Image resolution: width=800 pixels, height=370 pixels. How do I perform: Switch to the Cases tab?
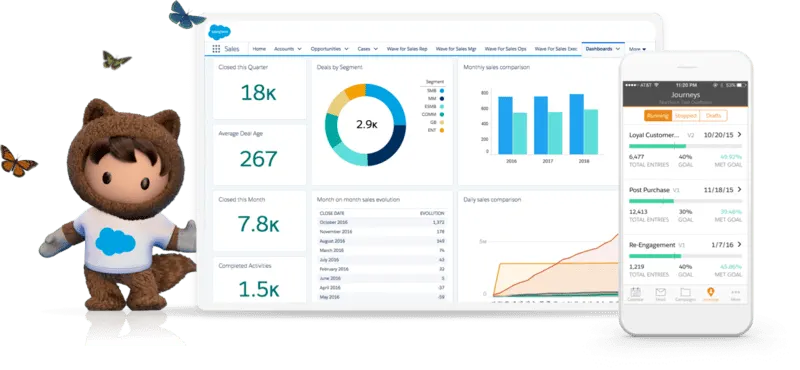coord(364,49)
